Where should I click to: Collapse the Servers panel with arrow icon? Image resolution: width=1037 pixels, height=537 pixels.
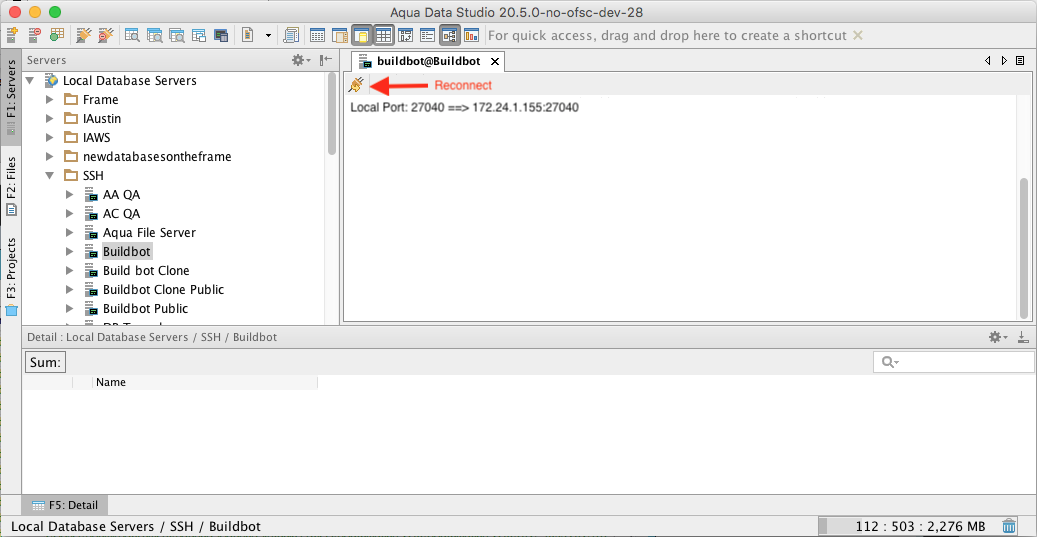click(x=325, y=60)
